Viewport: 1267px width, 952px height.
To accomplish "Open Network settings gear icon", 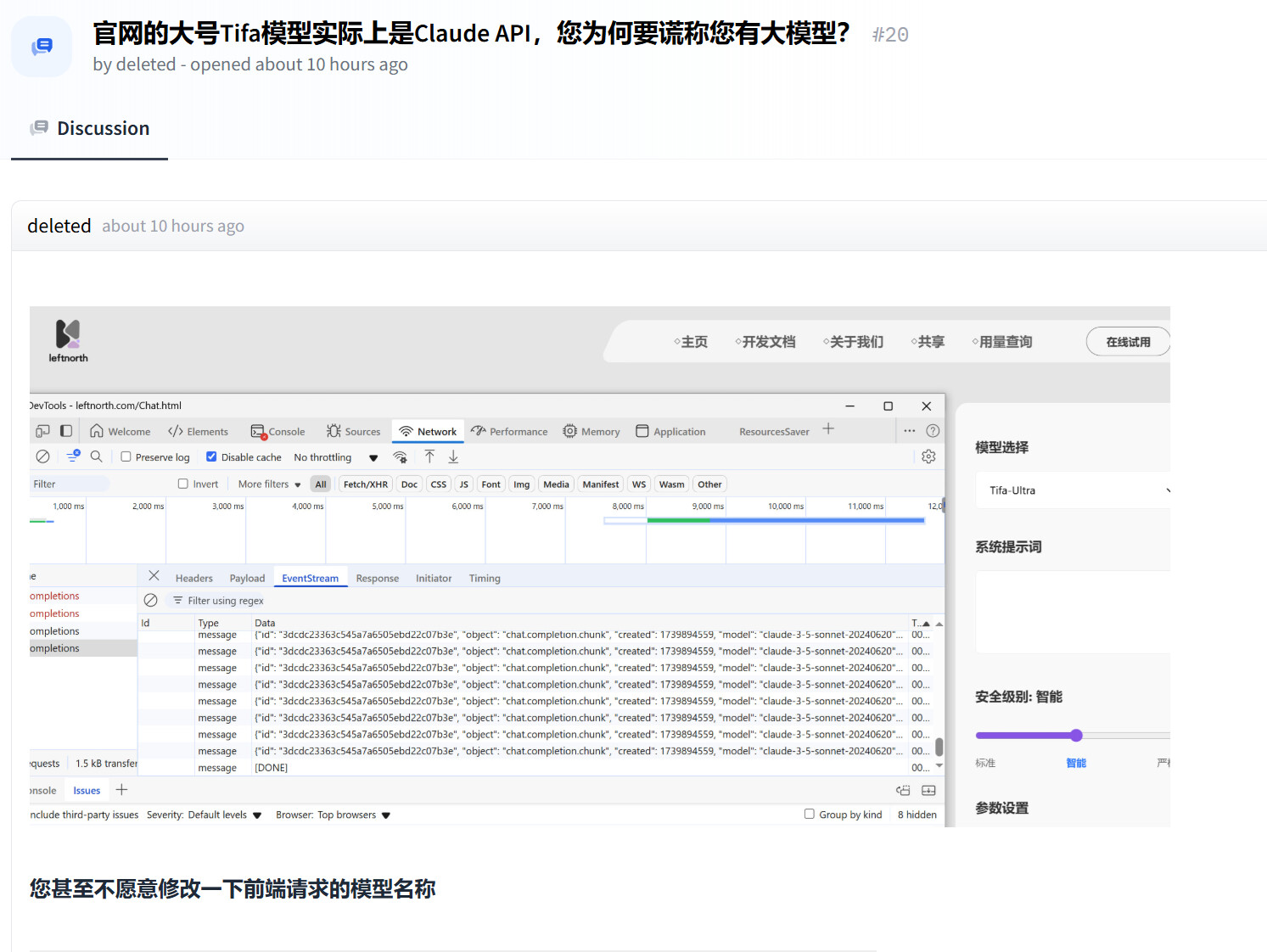I will [928, 456].
